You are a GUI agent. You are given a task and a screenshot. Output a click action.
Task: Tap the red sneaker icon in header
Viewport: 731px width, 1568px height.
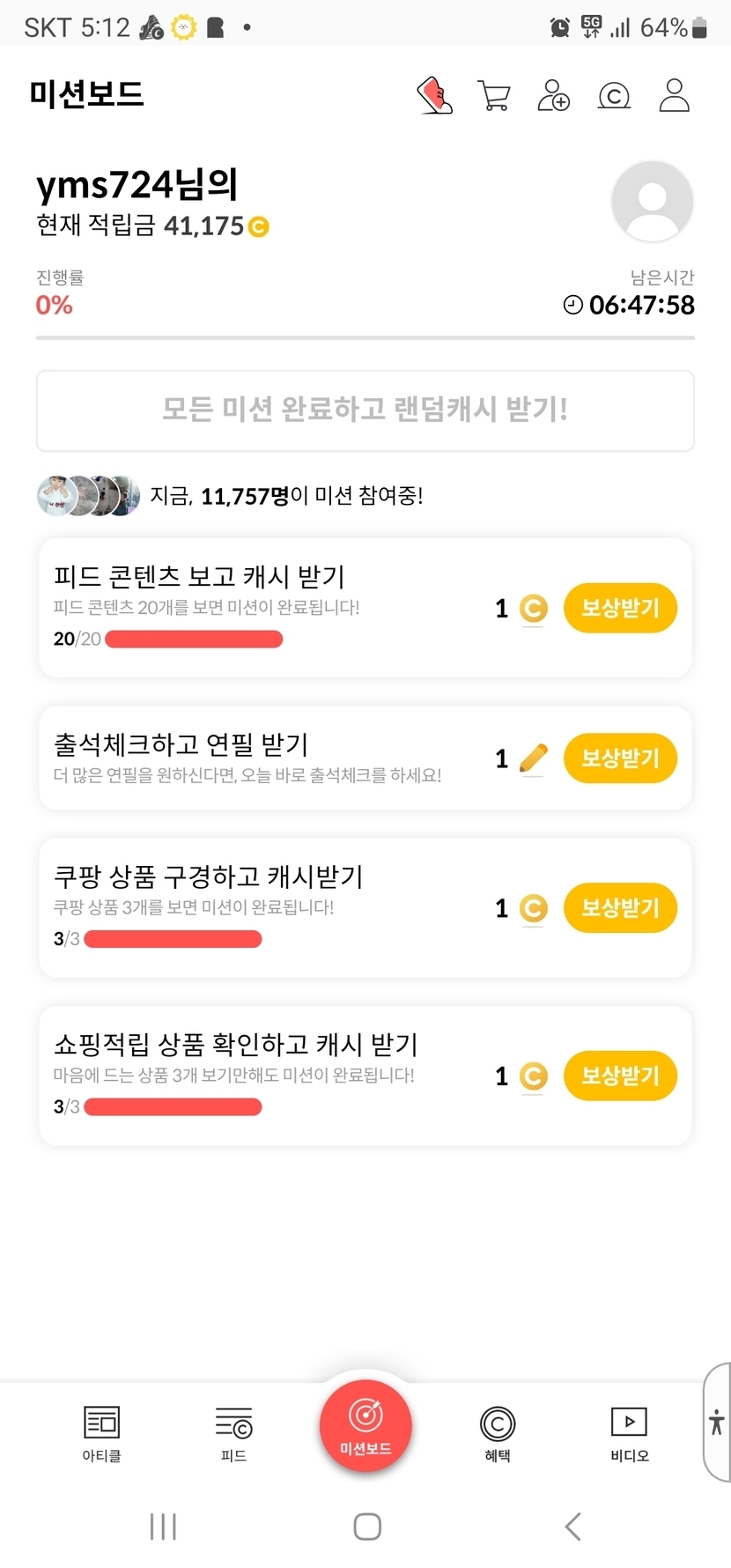pos(434,95)
